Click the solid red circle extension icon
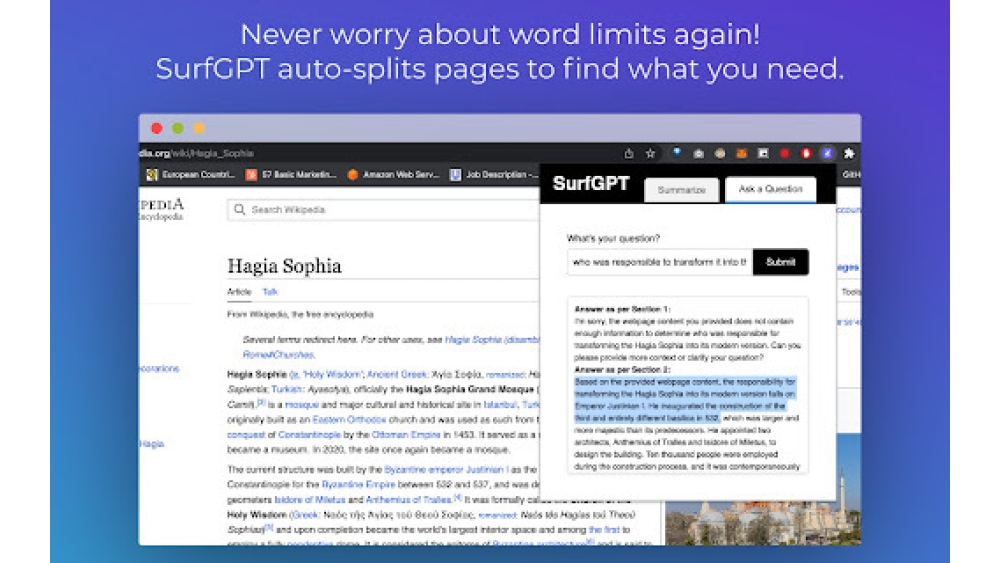Image resolution: width=1000 pixels, height=563 pixels. [784, 154]
